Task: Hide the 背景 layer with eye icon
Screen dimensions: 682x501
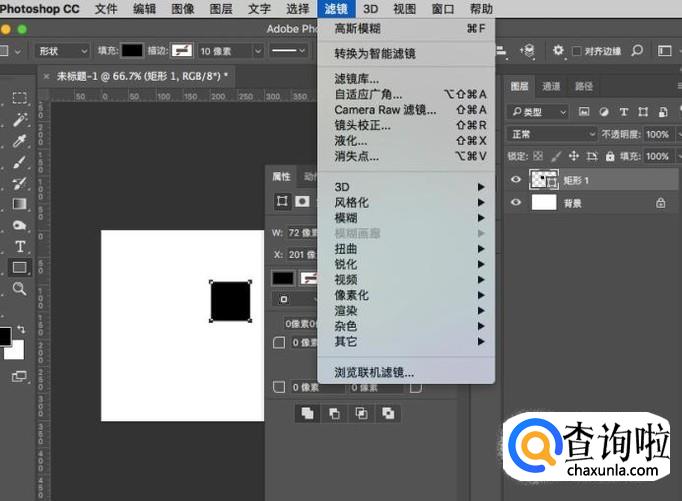Action: [516, 202]
